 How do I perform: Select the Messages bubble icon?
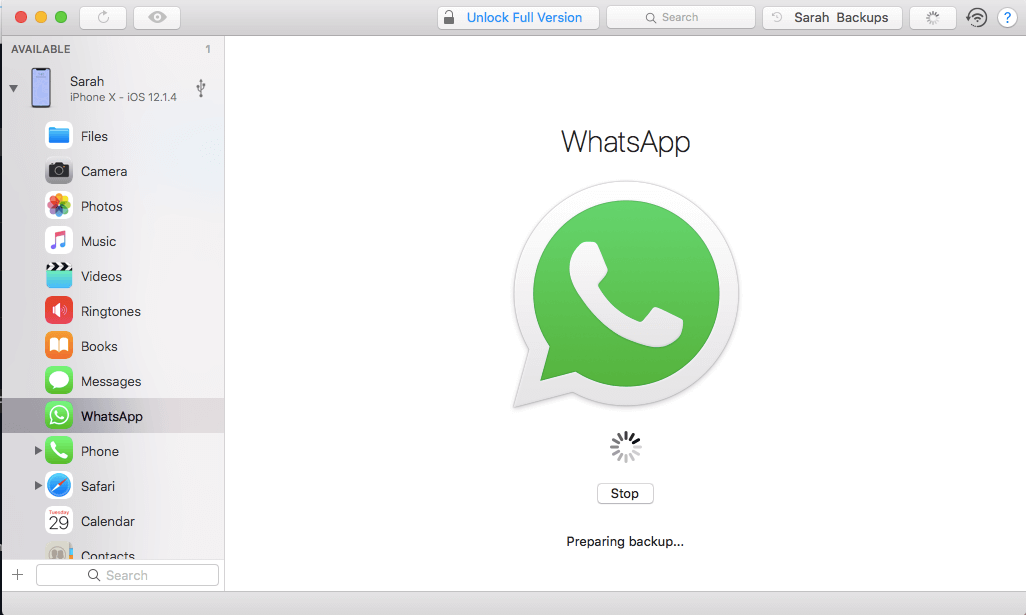coord(59,381)
